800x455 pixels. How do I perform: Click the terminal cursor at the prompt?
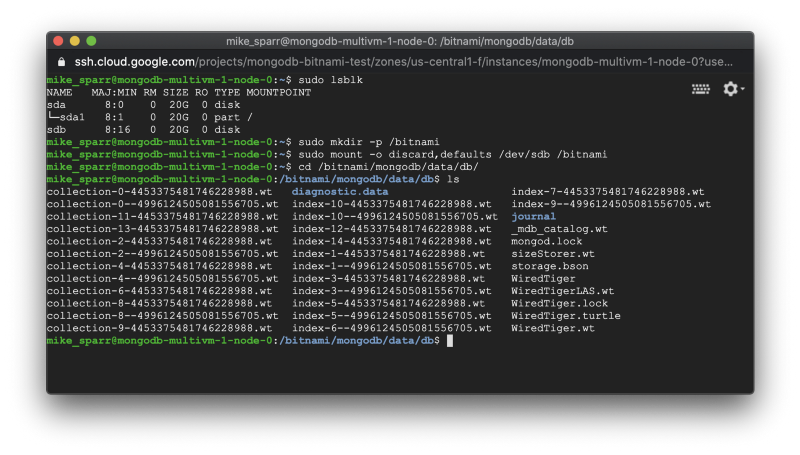point(449,341)
